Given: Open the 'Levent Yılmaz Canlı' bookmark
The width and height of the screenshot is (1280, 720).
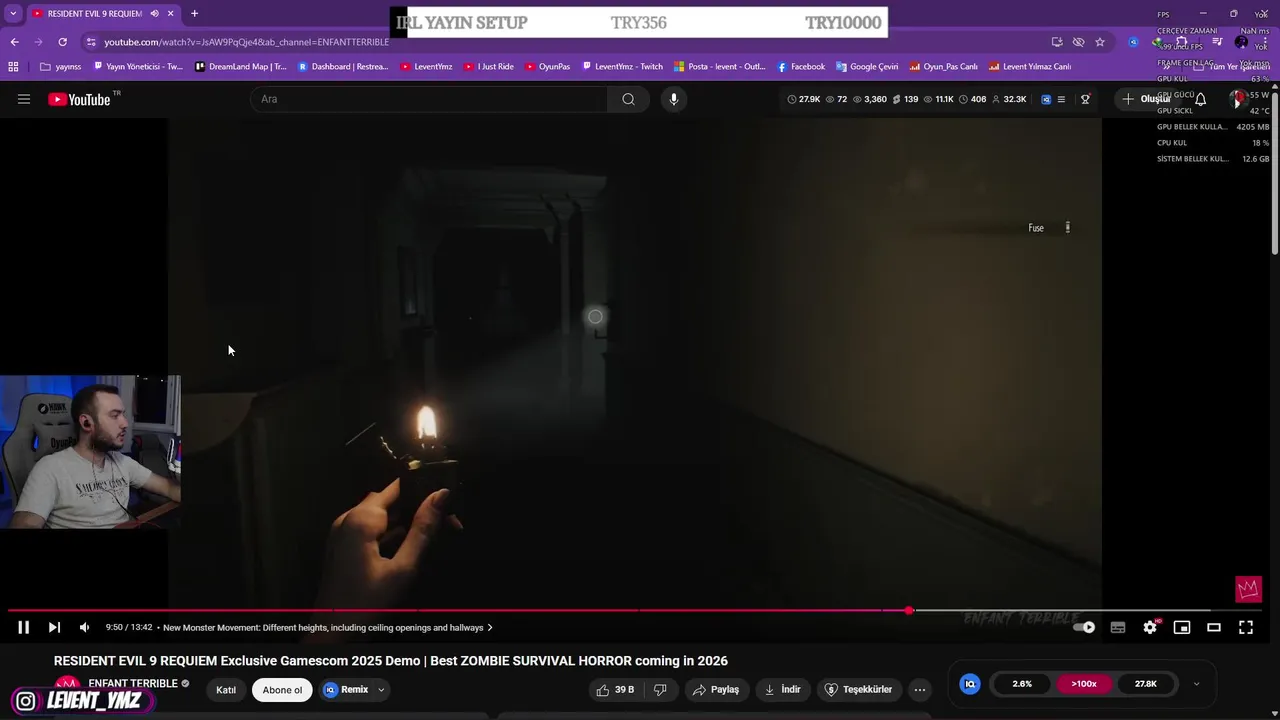Looking at the screenshot, I should click(1030, 67).
